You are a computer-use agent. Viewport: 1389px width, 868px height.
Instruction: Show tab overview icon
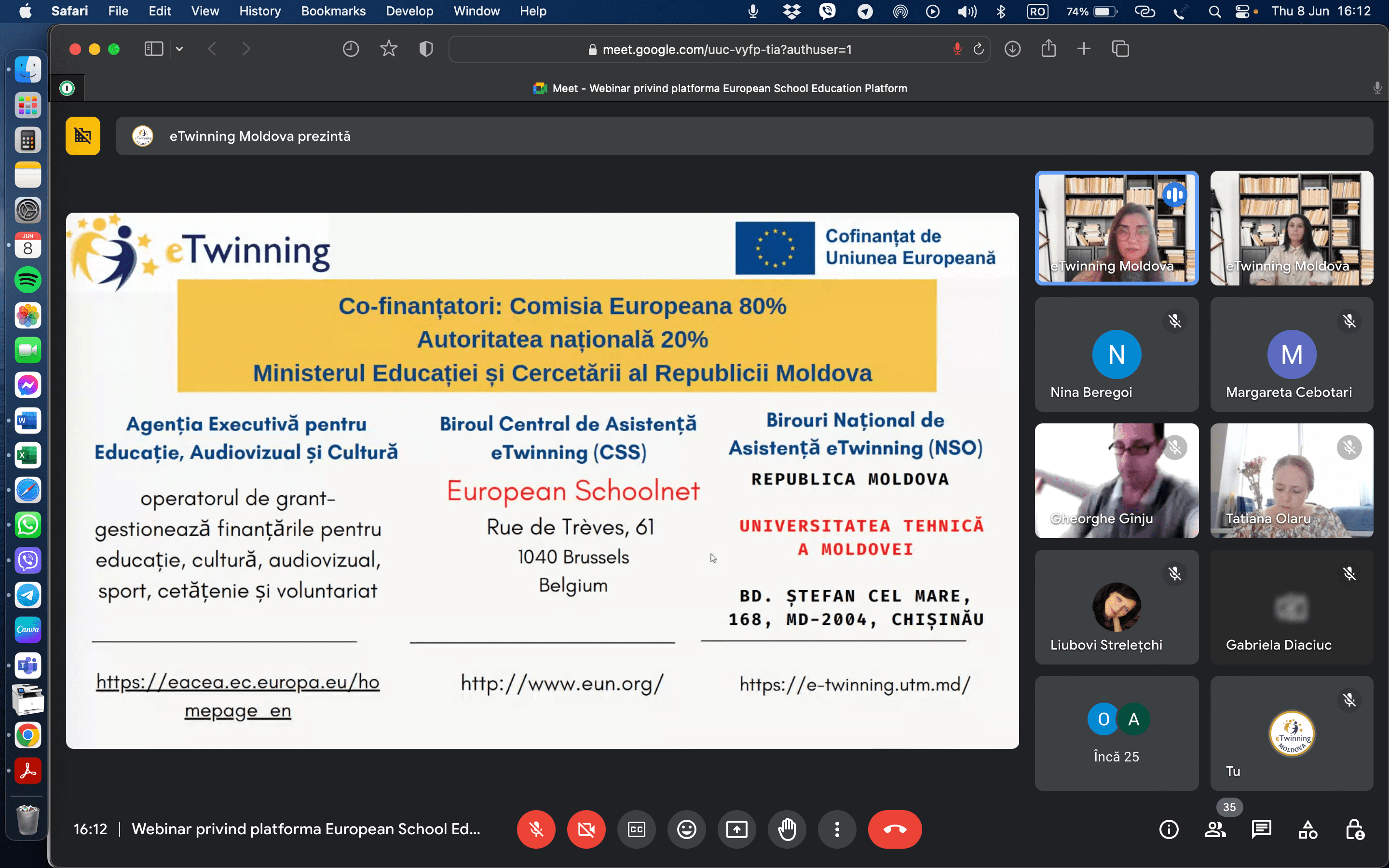tap(1120, 49)
